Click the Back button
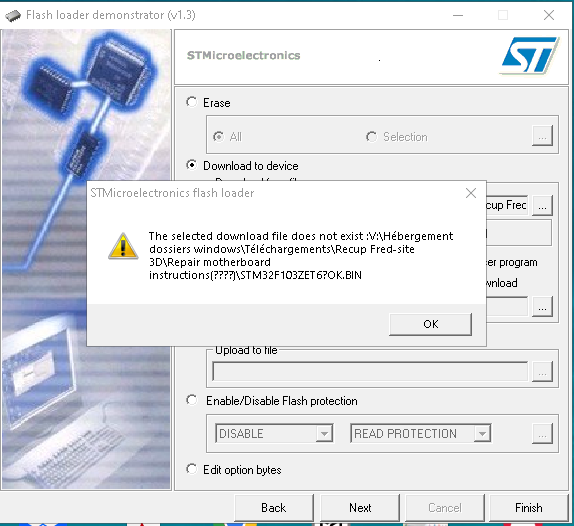 pos(274,508)
